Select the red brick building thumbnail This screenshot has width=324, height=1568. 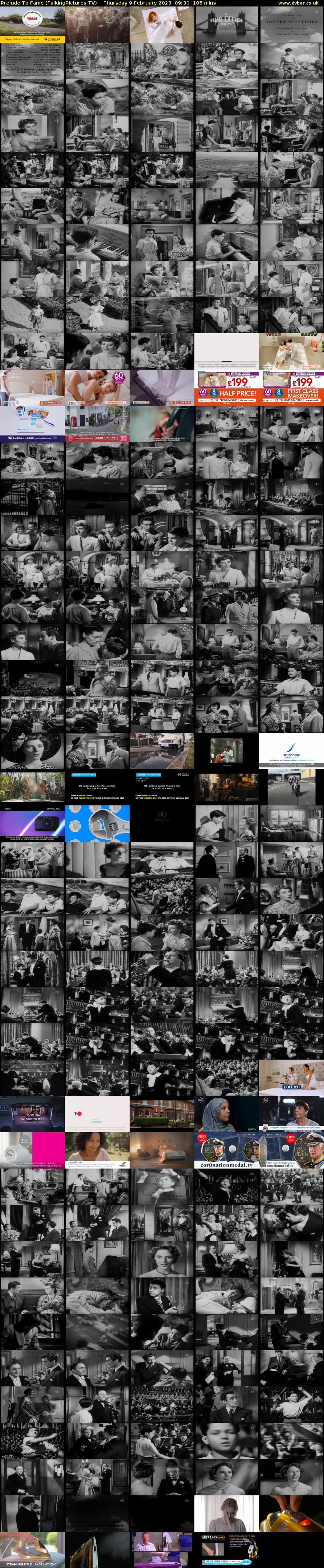tap(162, 1114)
